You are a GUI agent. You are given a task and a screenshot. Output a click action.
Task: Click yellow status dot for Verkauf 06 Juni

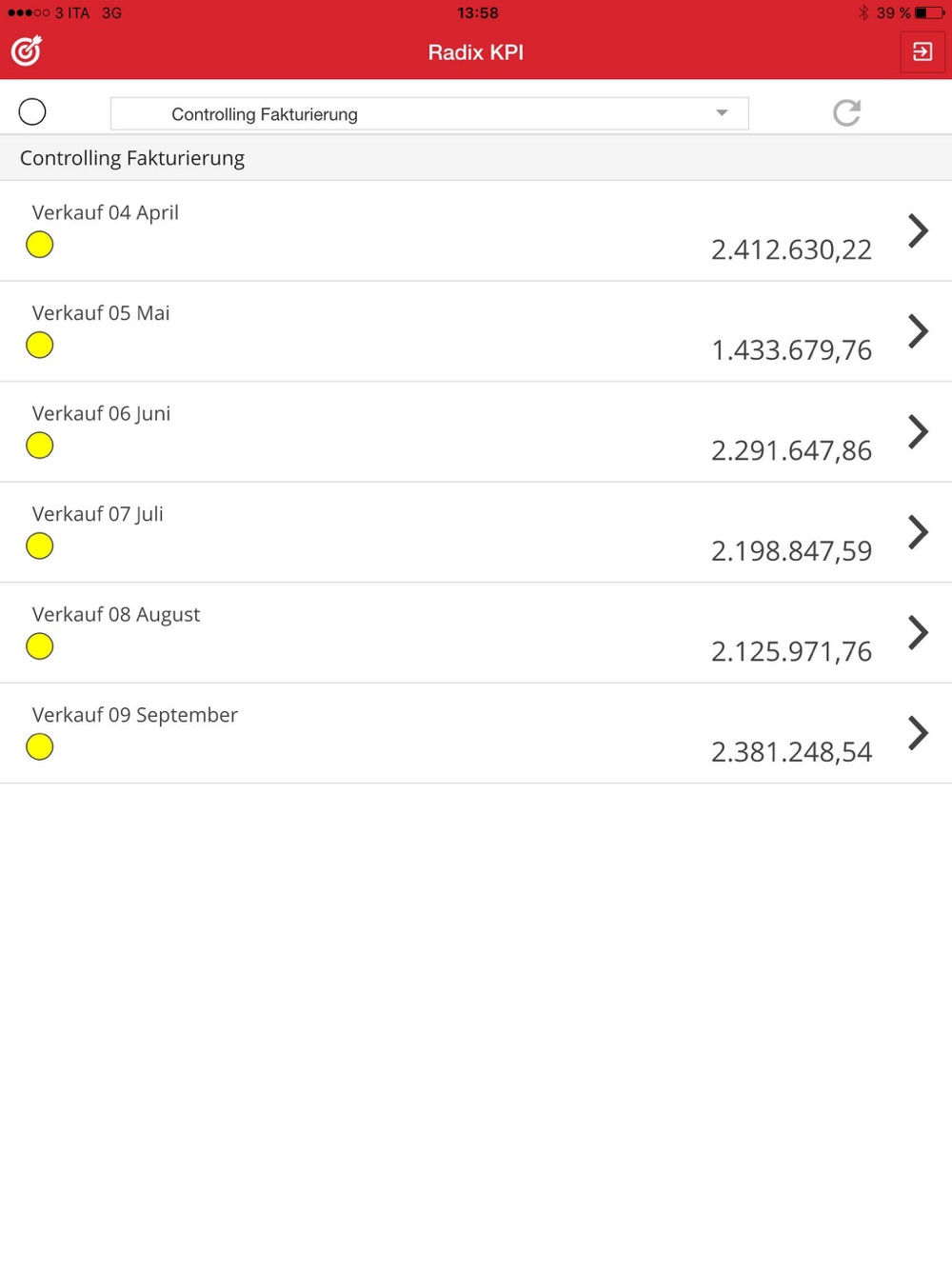(40, 446)
